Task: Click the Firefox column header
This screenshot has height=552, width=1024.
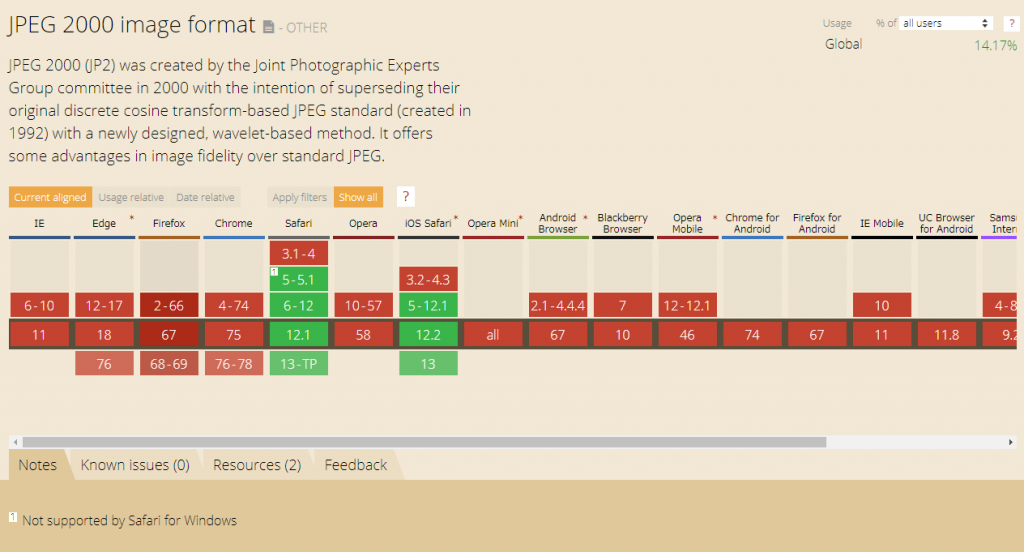Action: point(169,223)
